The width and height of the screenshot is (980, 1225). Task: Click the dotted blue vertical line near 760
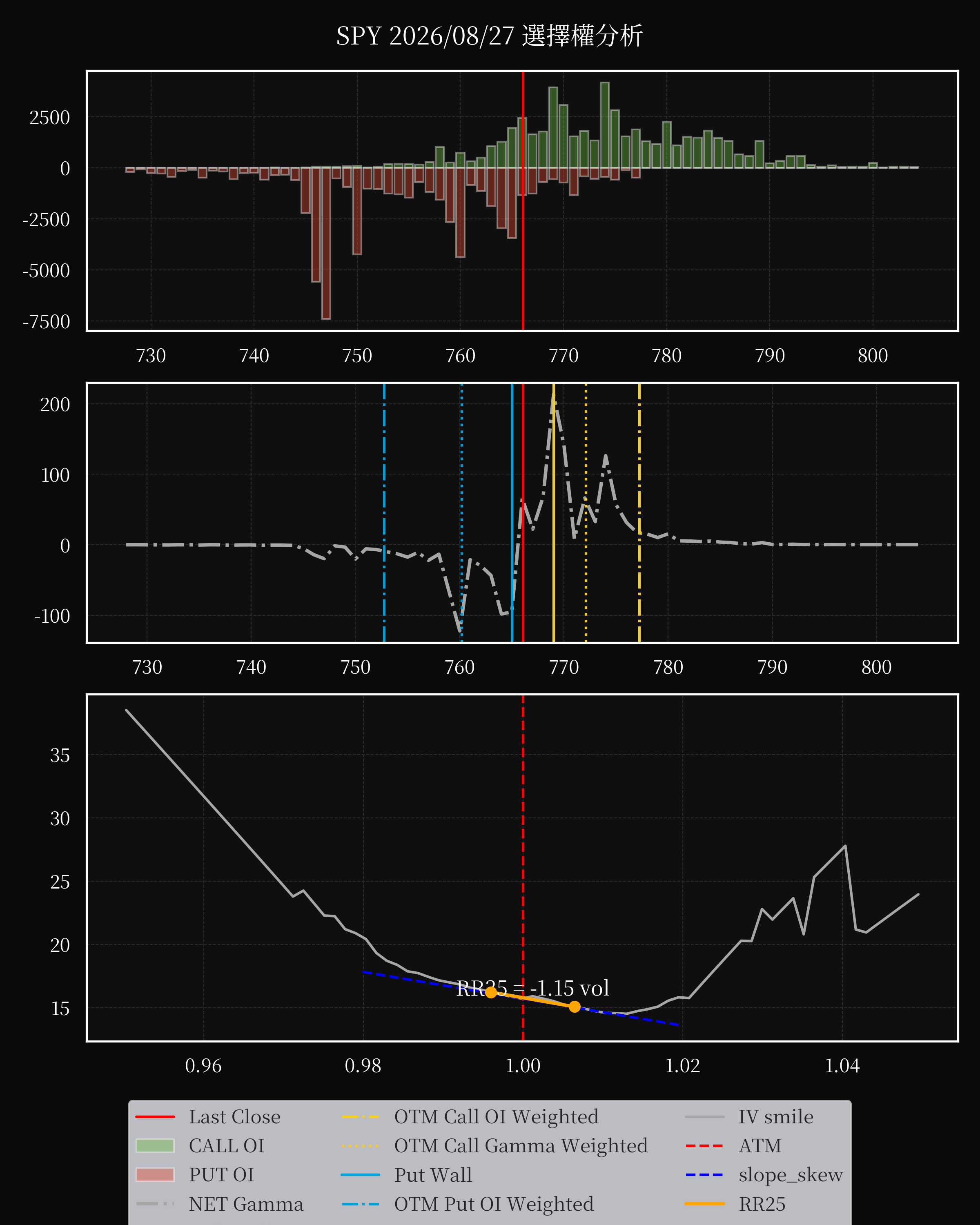[461, 512]
